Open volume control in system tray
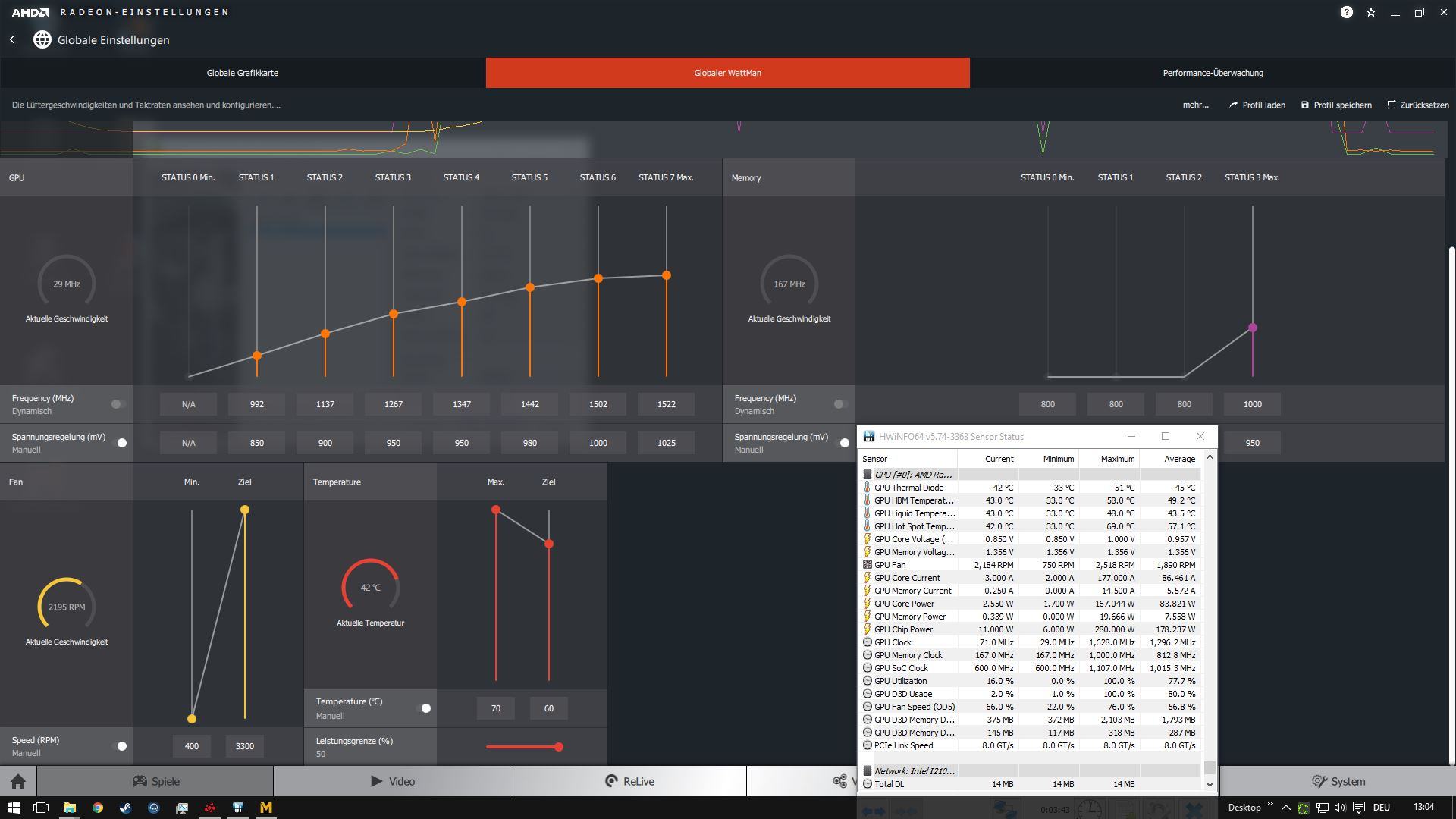 coord(1340,808)
